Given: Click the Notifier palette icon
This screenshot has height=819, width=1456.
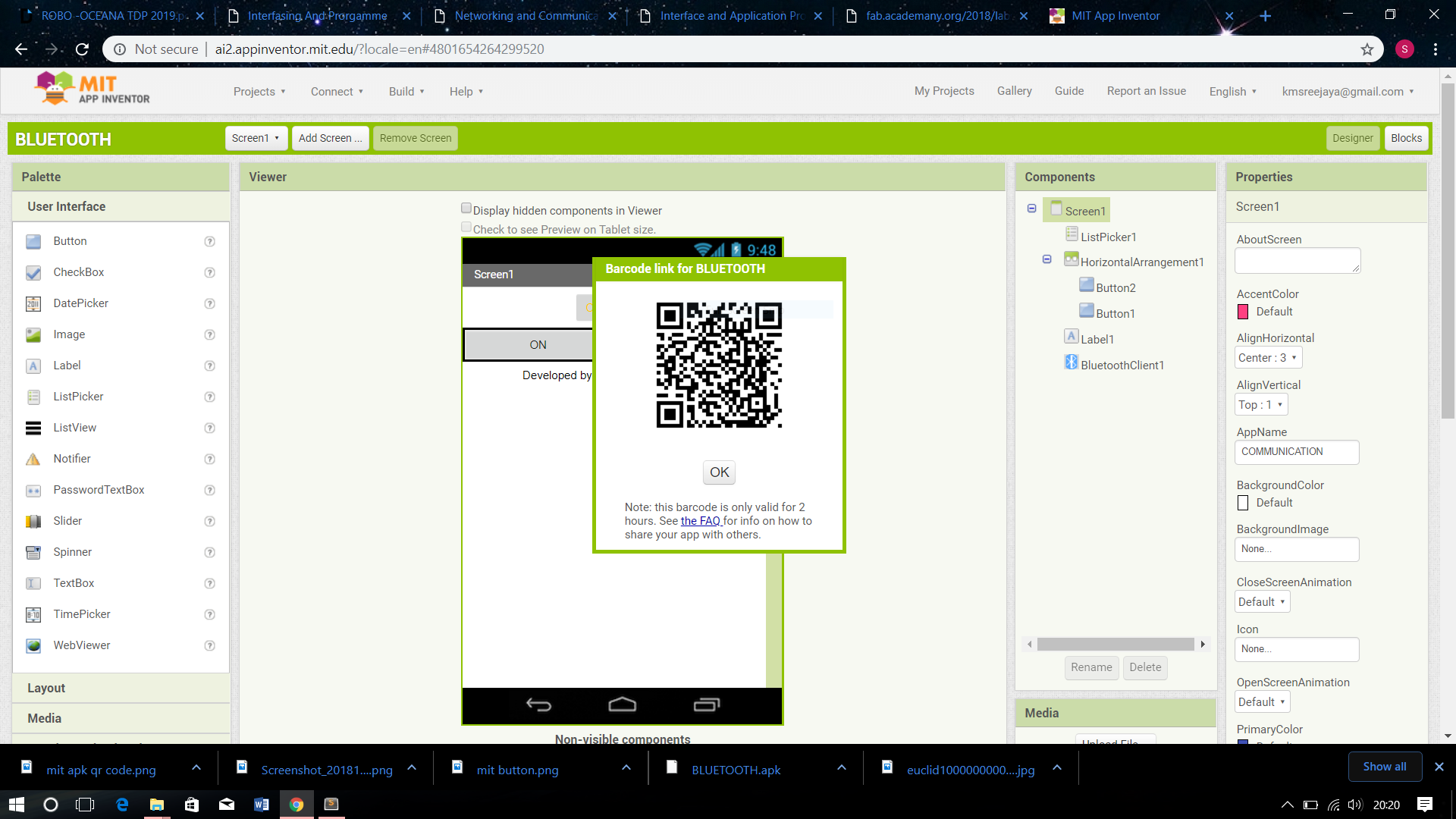Looking at the screenshot, I should (33, 459).
